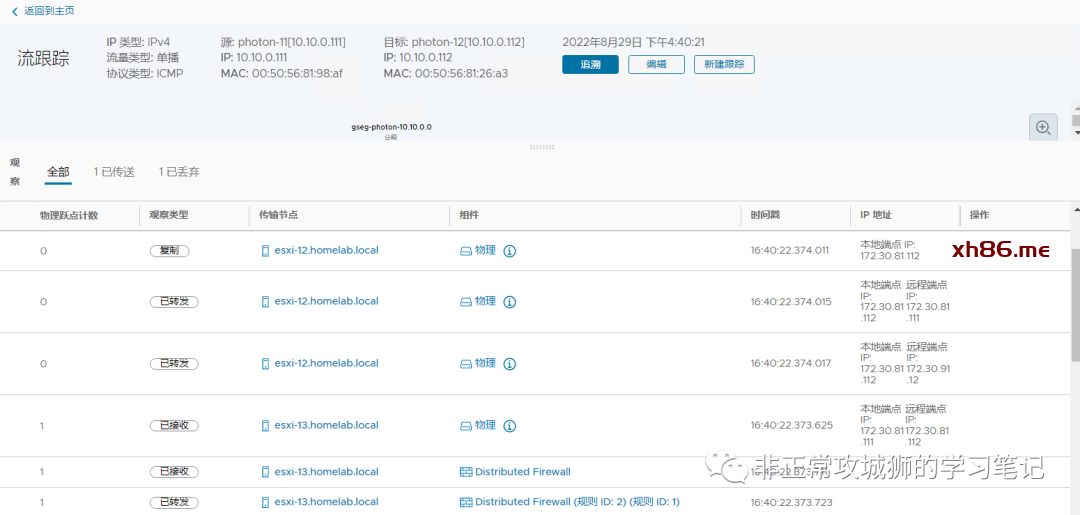
Task: Open the 1 已丢弃 tab
Action: pyautogui.click(x=179, y=172)
